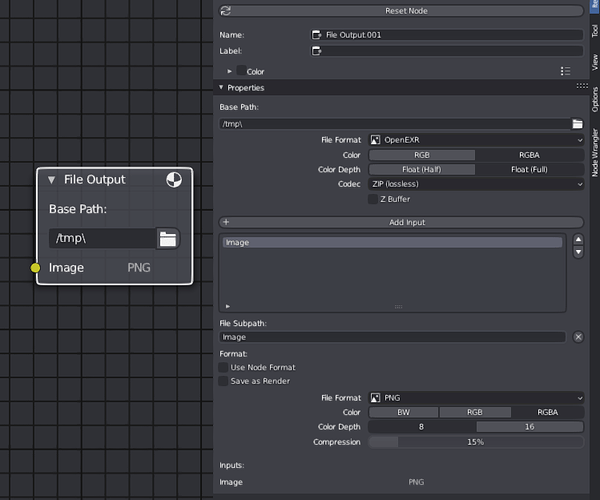This screenshot has height=500, width=600.
Task: Click File Output node preview sphere icon
Action: (174, 179)
